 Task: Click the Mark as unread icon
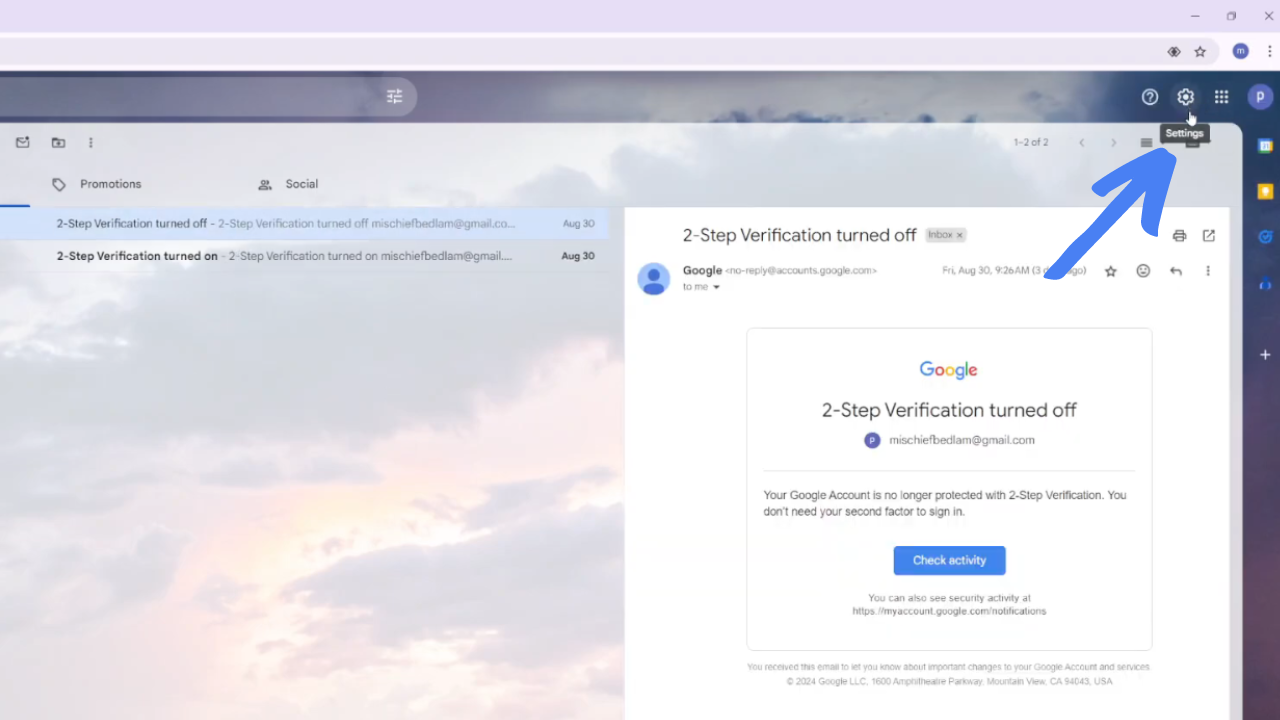coord(23,143)
